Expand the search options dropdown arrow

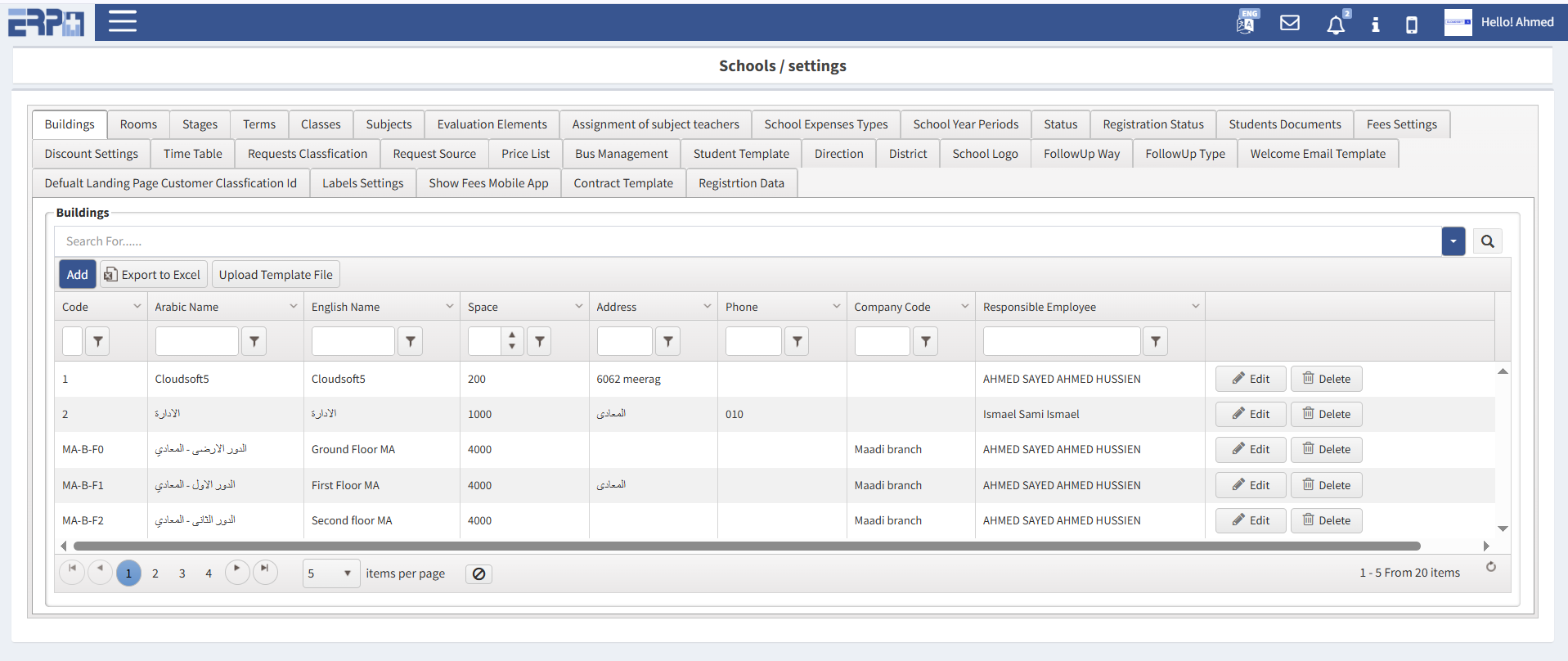coord(1453,241)
